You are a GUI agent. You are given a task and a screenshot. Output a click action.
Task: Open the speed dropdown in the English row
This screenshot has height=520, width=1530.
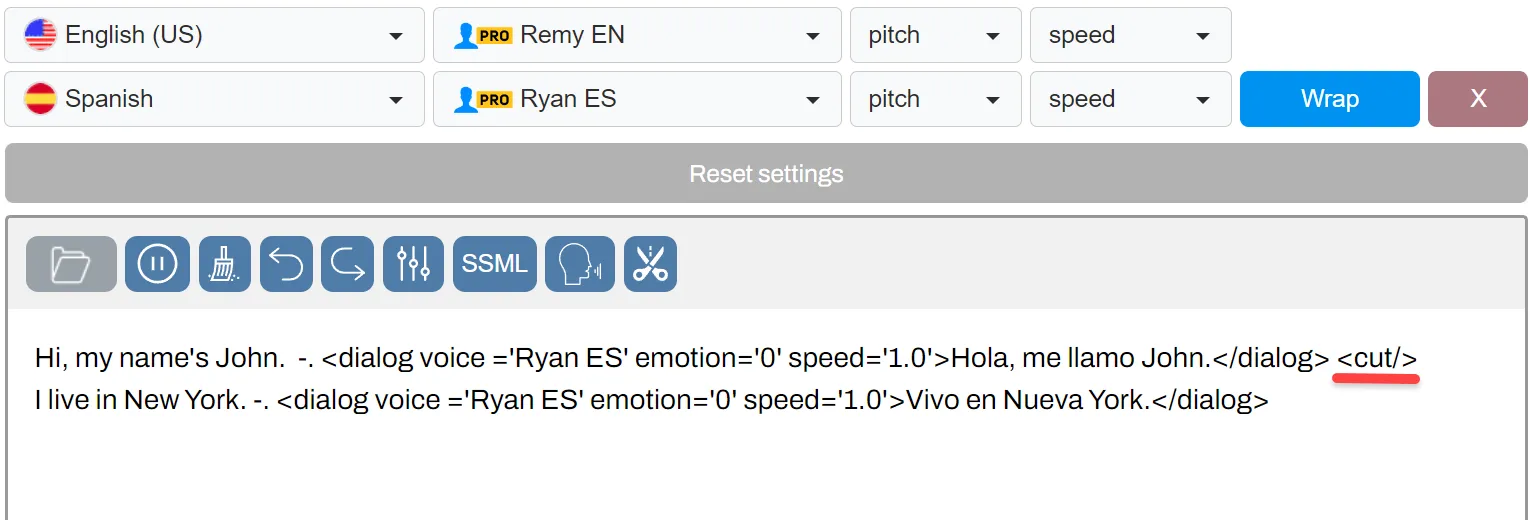point(1131,35)
